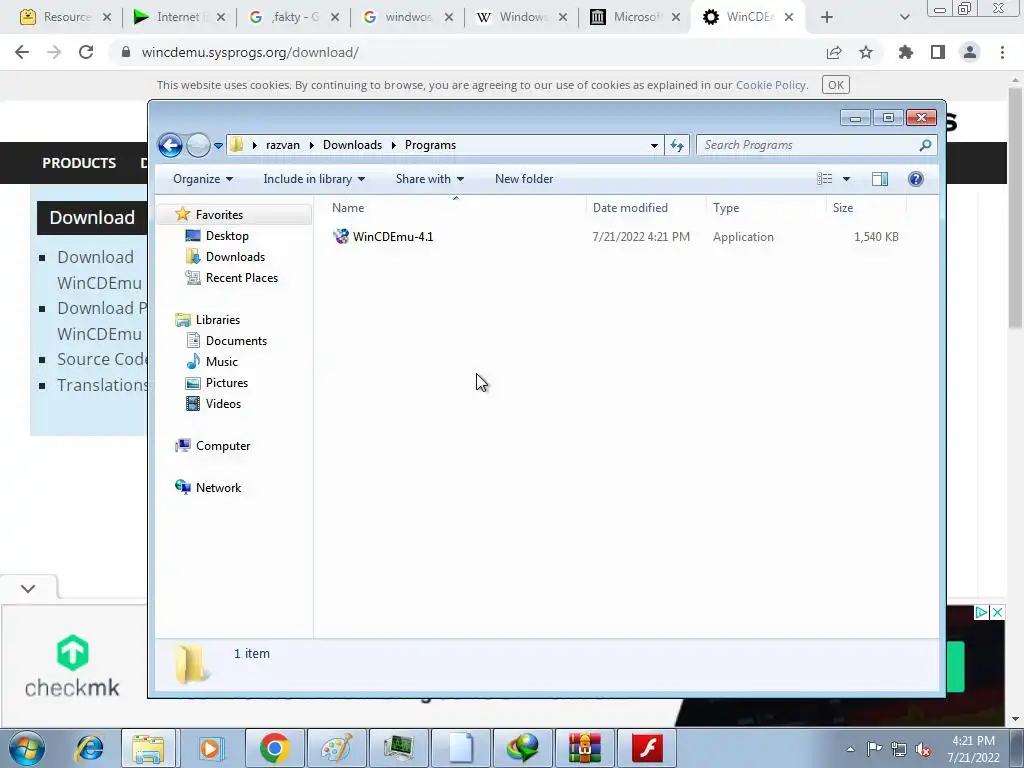Open the recent pages dropdown beside the forward arrow
The width and height of the screenshot is (1024, 768).
[x=218, y=146]
